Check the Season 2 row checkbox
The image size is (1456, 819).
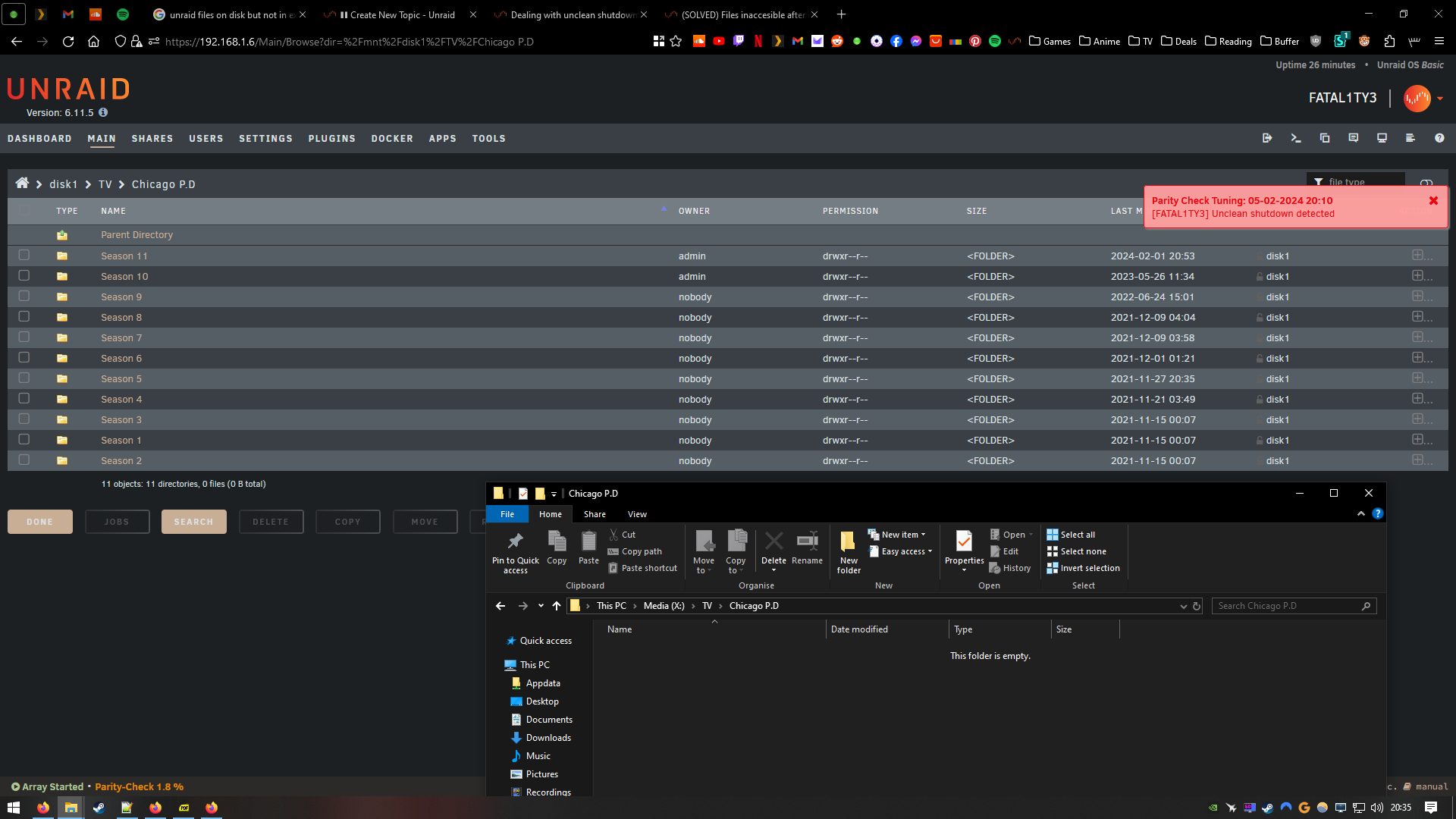pyautogui.click(x=24, y=460)
